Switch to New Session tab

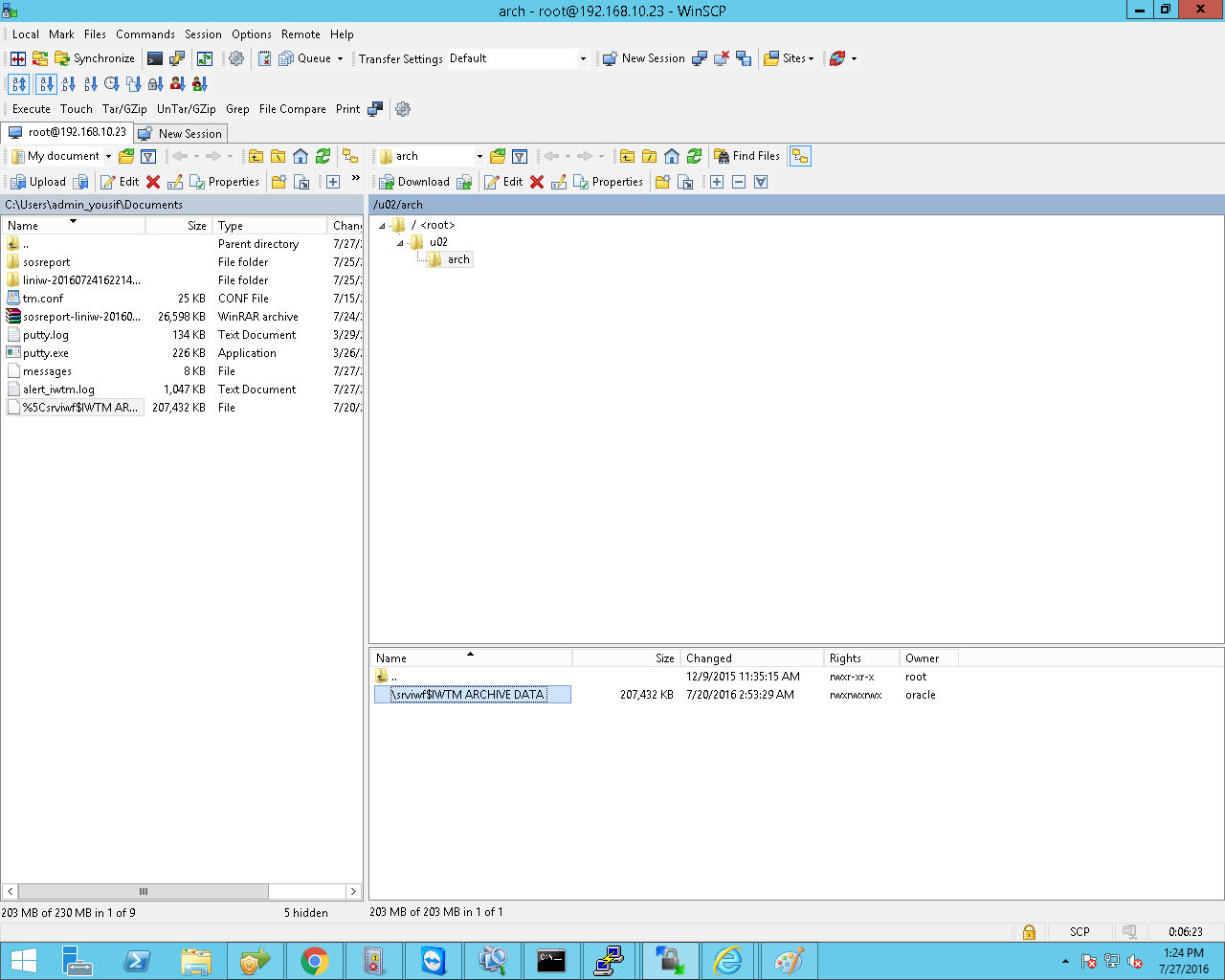(x=180, y=133)
